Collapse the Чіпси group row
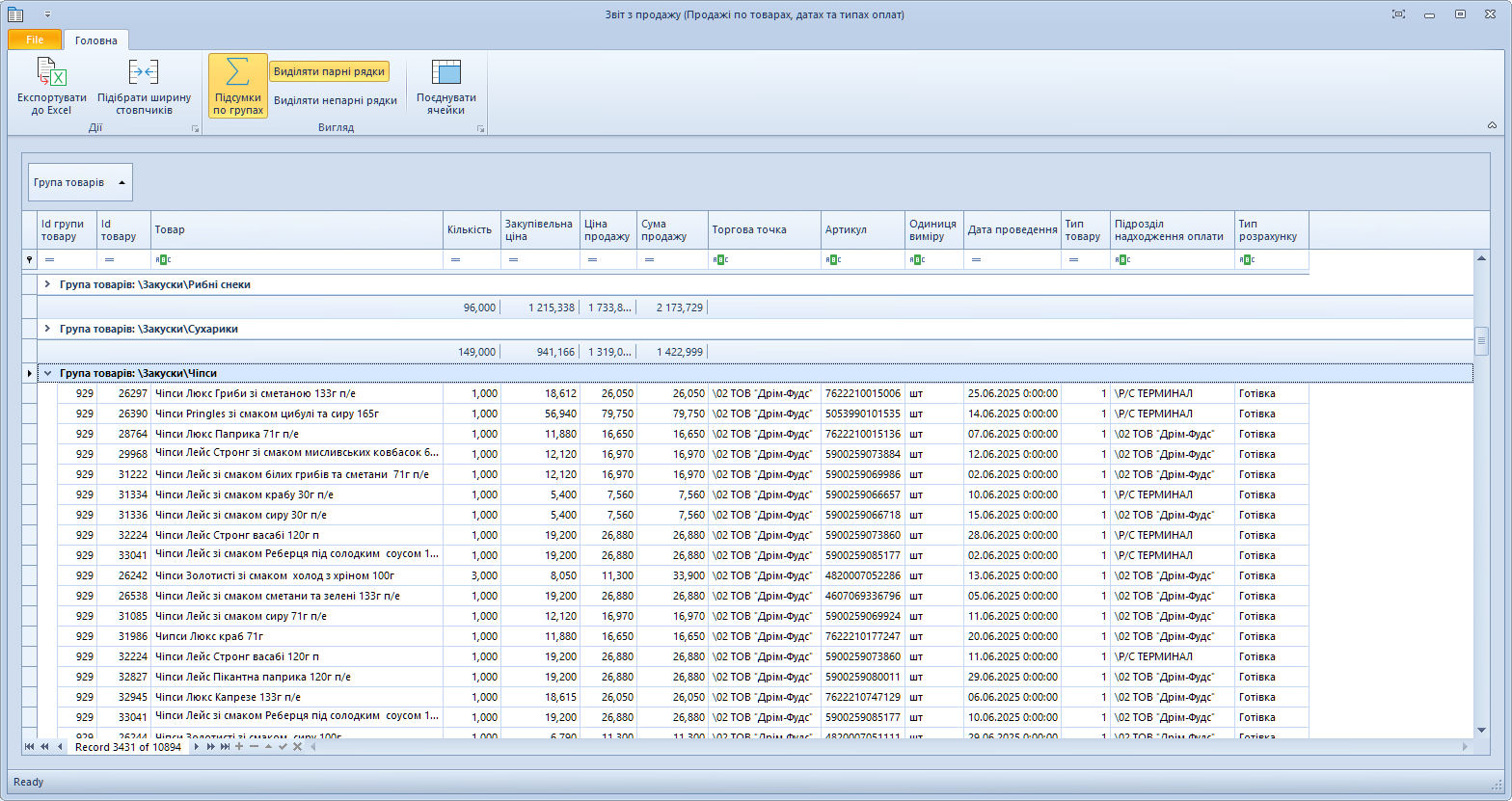 47,373
